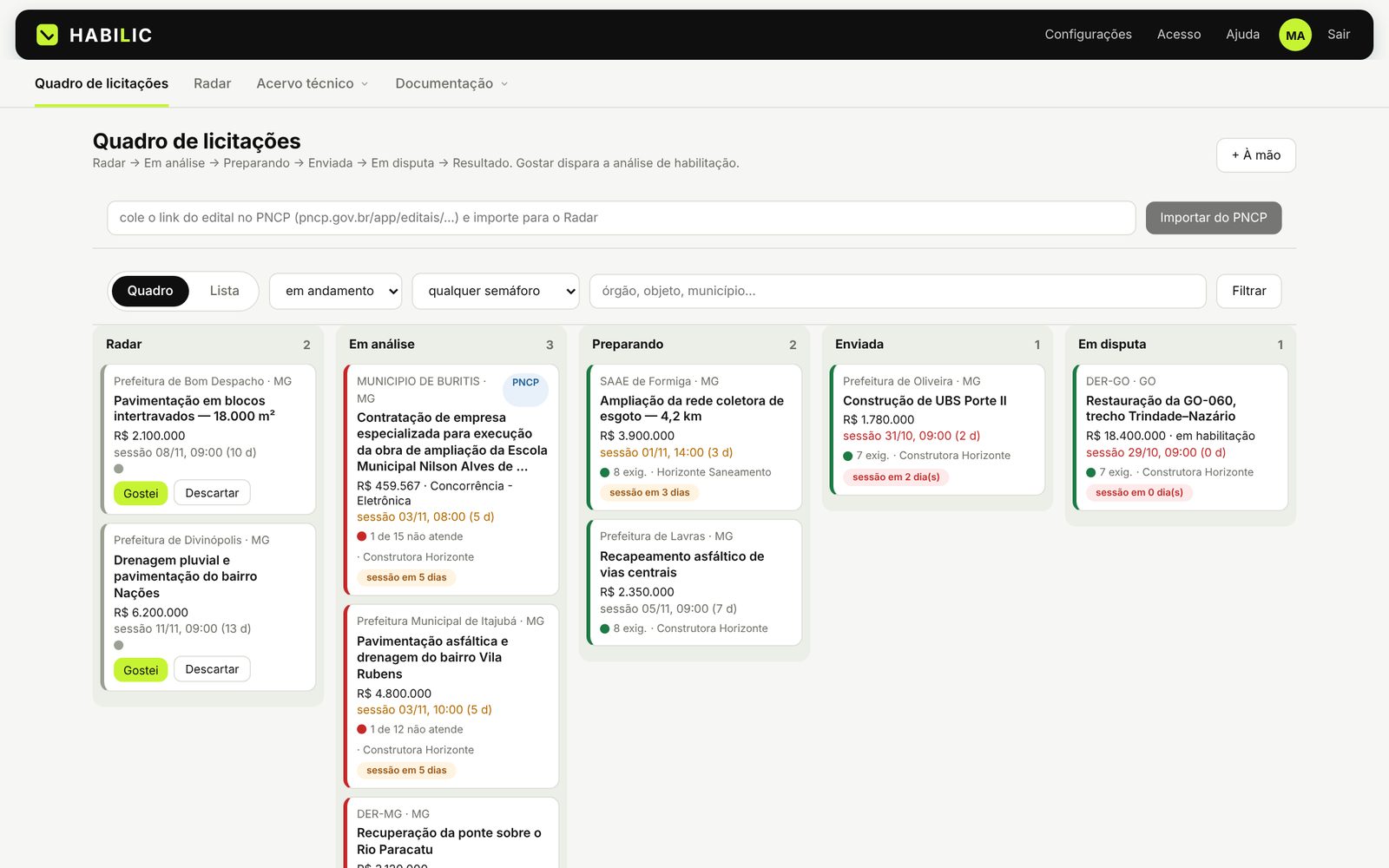Open 'Recuperação da ponte sobre o Rio Paracatu' card
Screen dimensions: 1389x868
[x=451, y=833]
